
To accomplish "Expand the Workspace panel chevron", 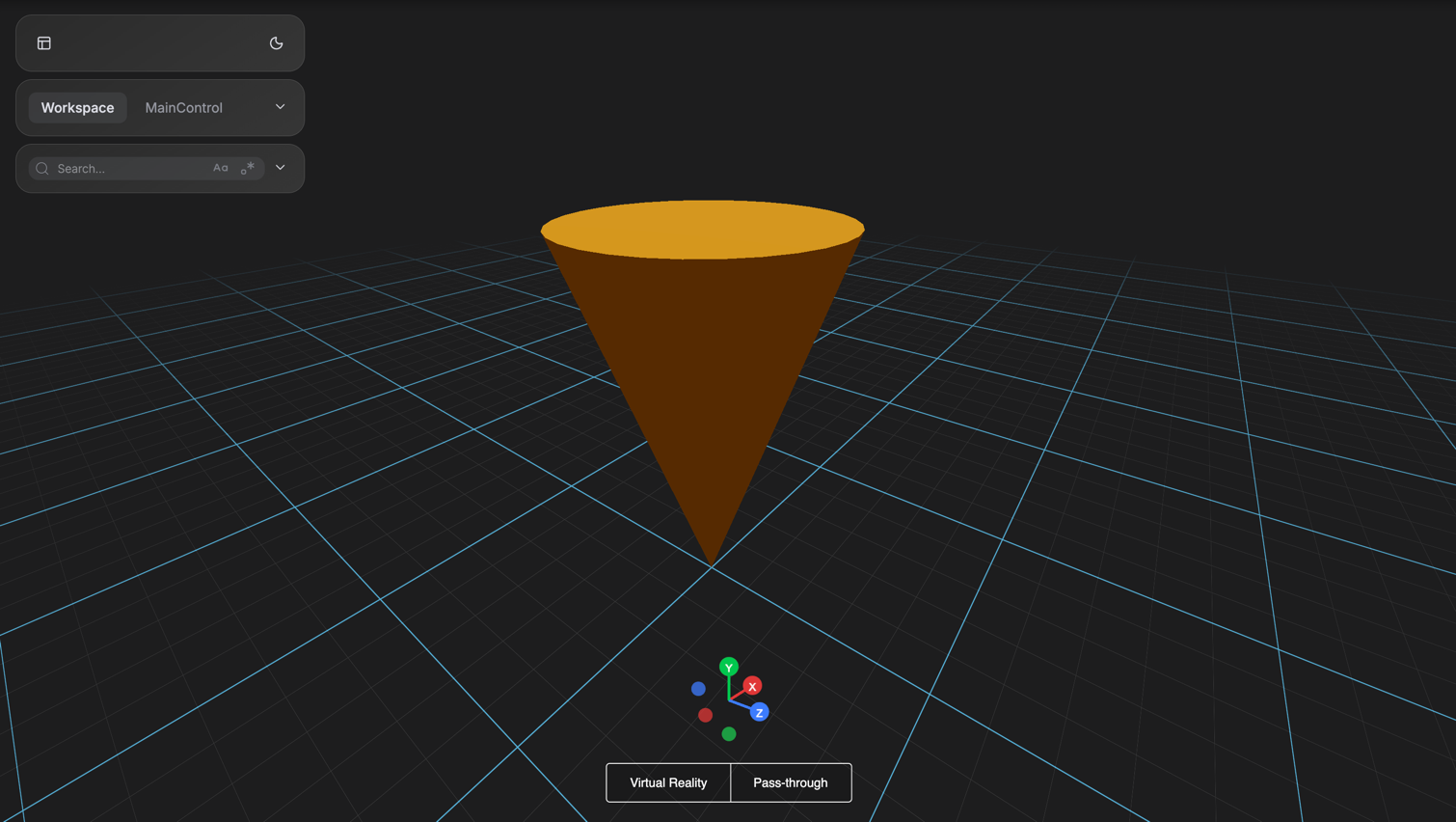I will 281,107.
